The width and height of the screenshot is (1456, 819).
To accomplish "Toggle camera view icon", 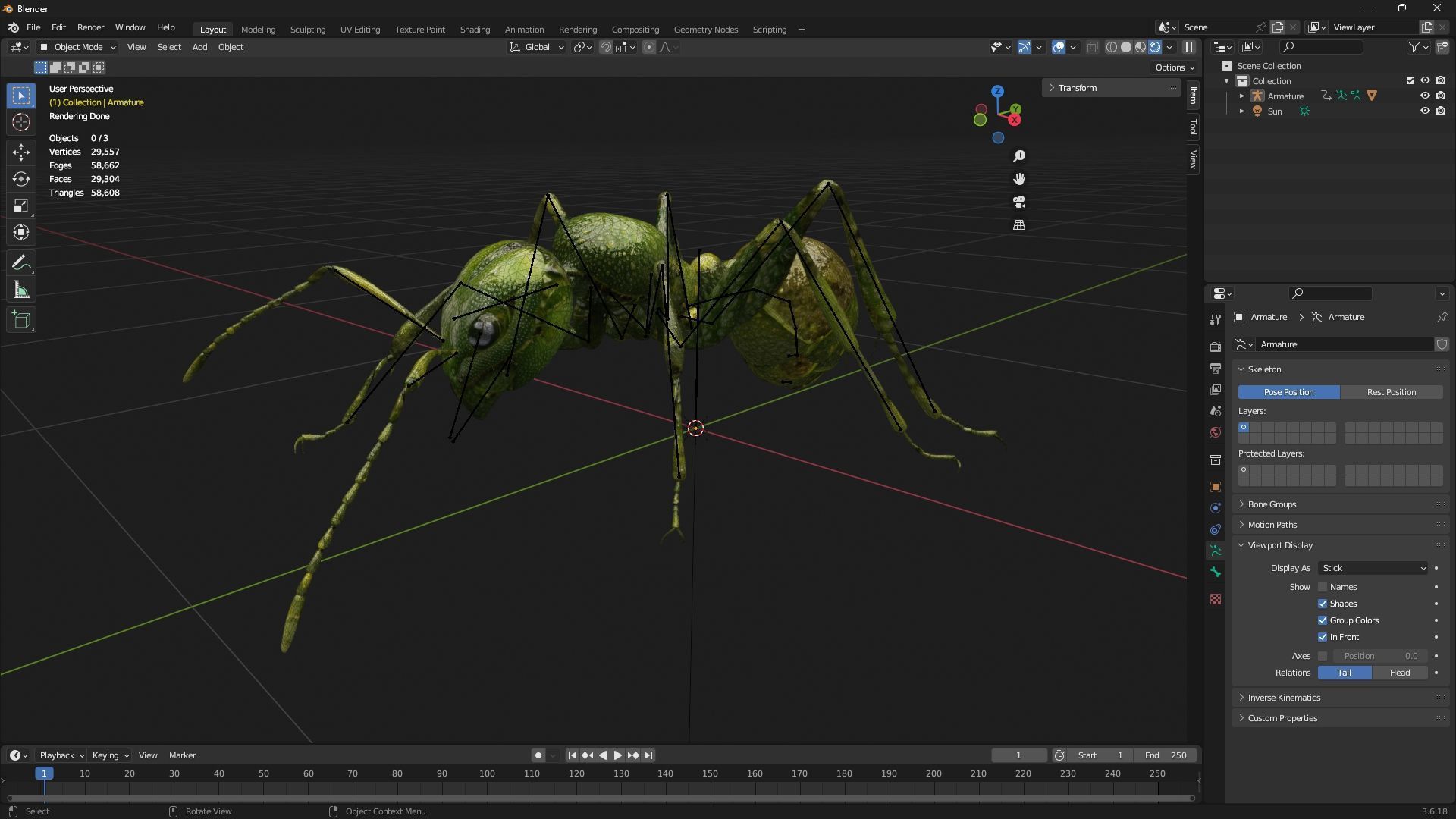I will (x=1019, y=202).
